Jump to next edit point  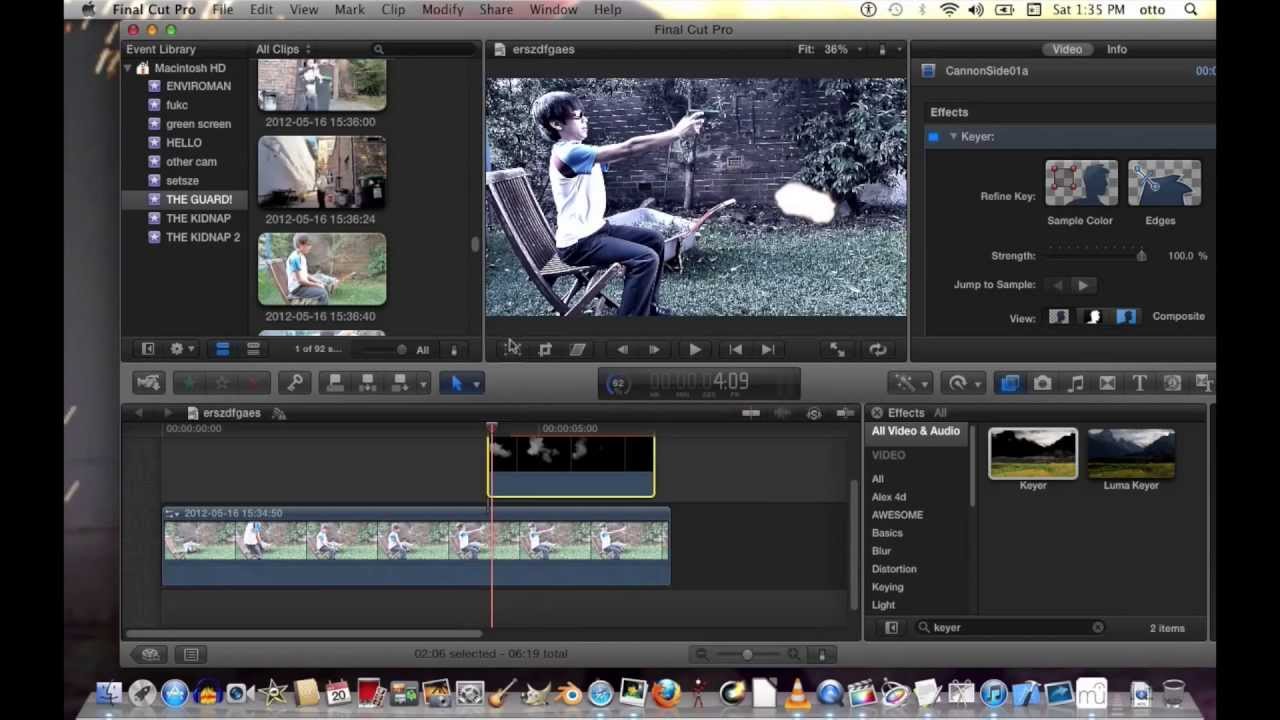click(x=767, y=349)
